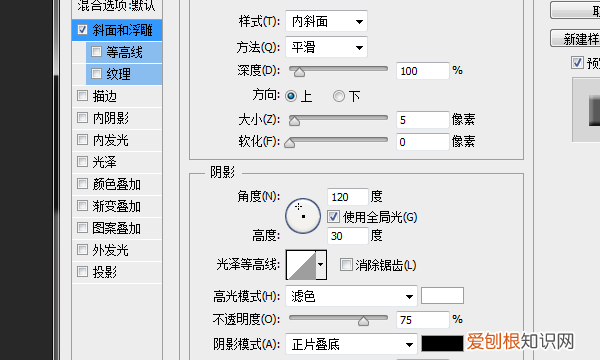Open the 样式 dropdown showing 内斜面
This screenshot has width=600, height=360.
(326, 21)
